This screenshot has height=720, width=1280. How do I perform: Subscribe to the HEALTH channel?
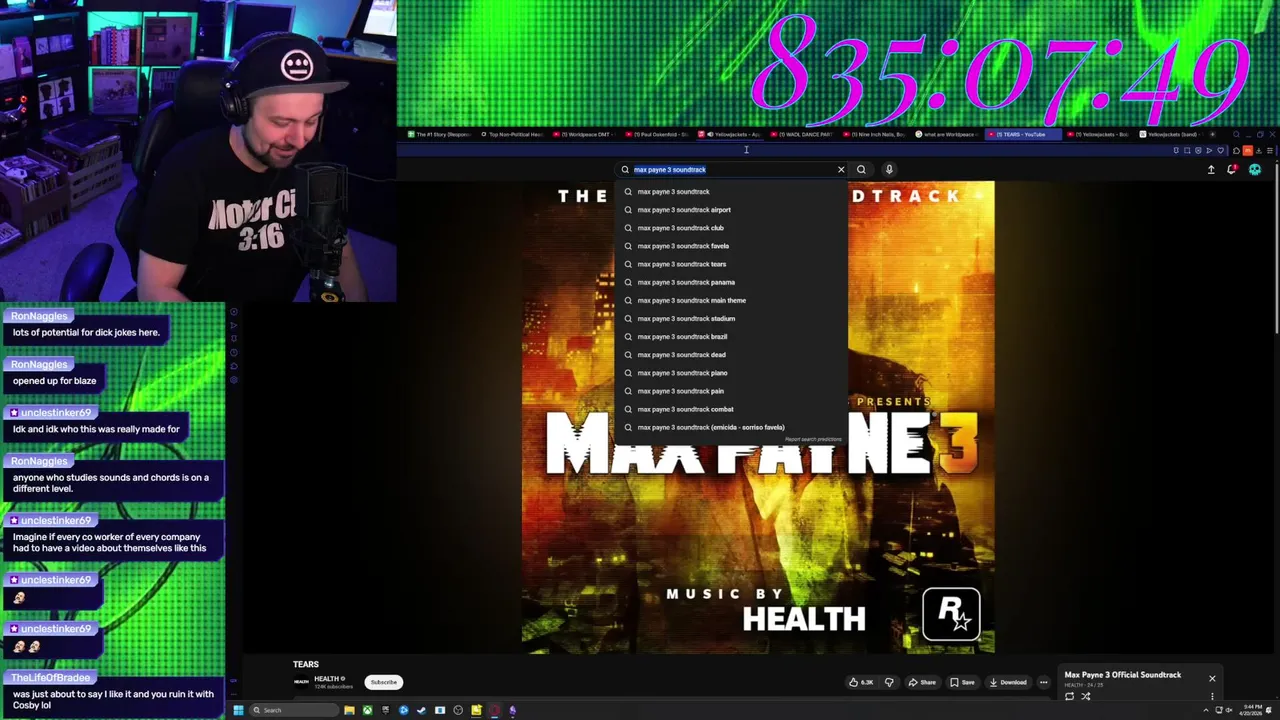coord(384,682)
